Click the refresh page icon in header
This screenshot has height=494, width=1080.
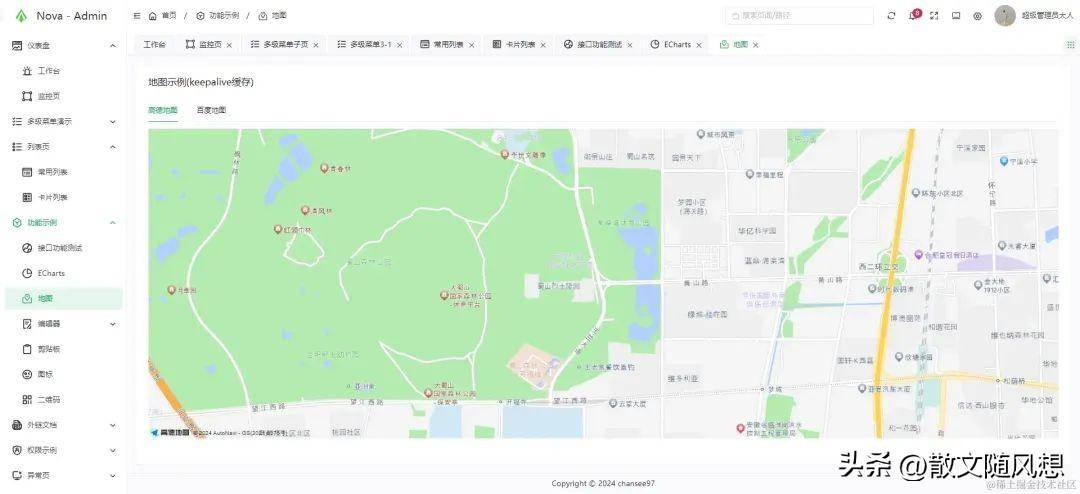[x=891, y=15]
